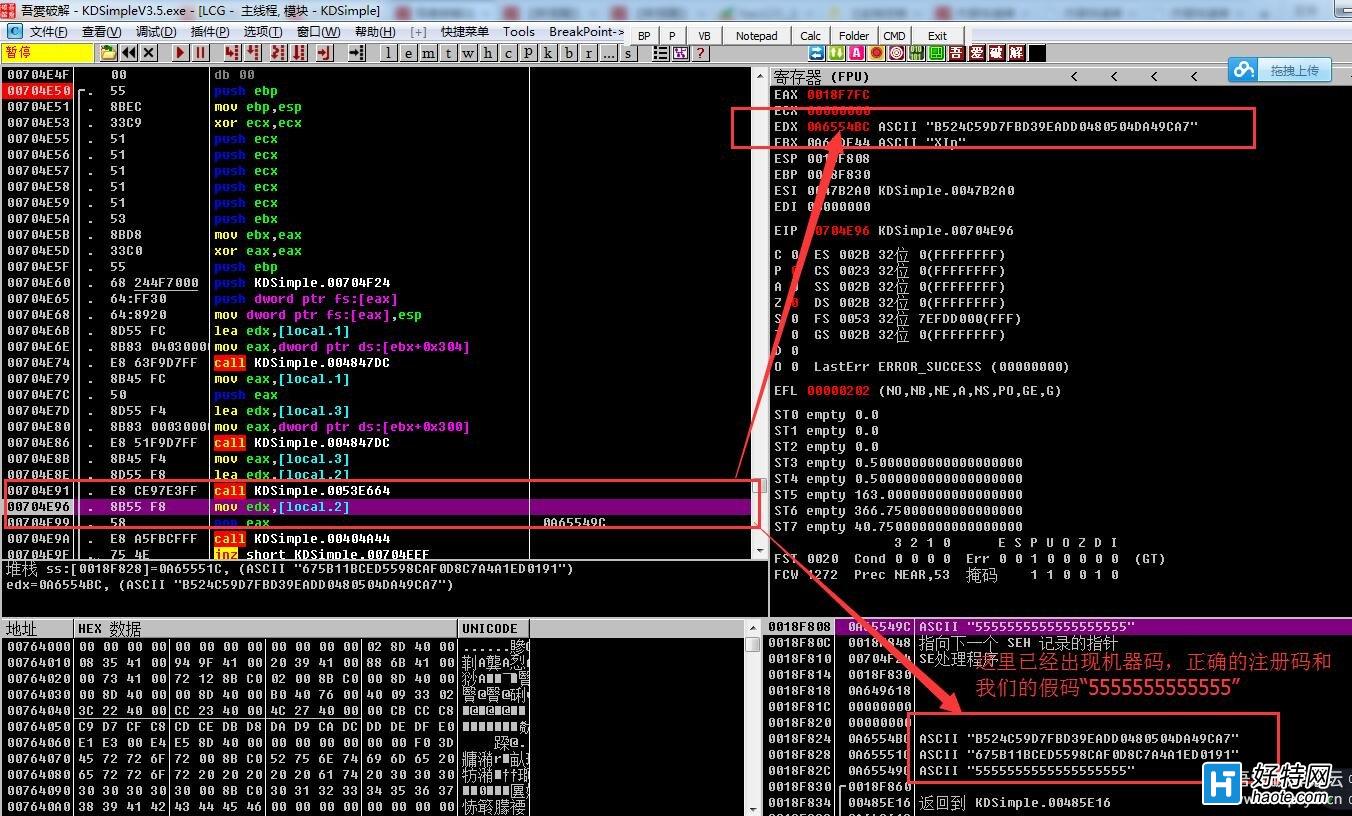This screenshot has width=1352, height=816.
Task: Close the debugged program with X icon
Action: click(149, 53)
